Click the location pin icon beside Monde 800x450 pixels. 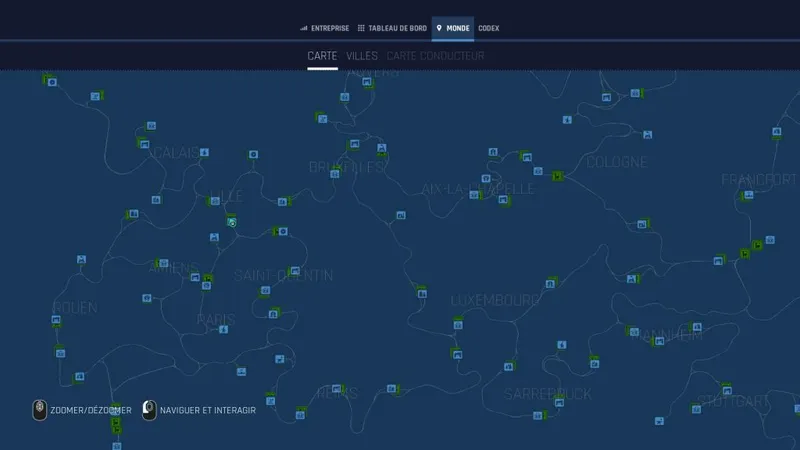pos(439,28)
